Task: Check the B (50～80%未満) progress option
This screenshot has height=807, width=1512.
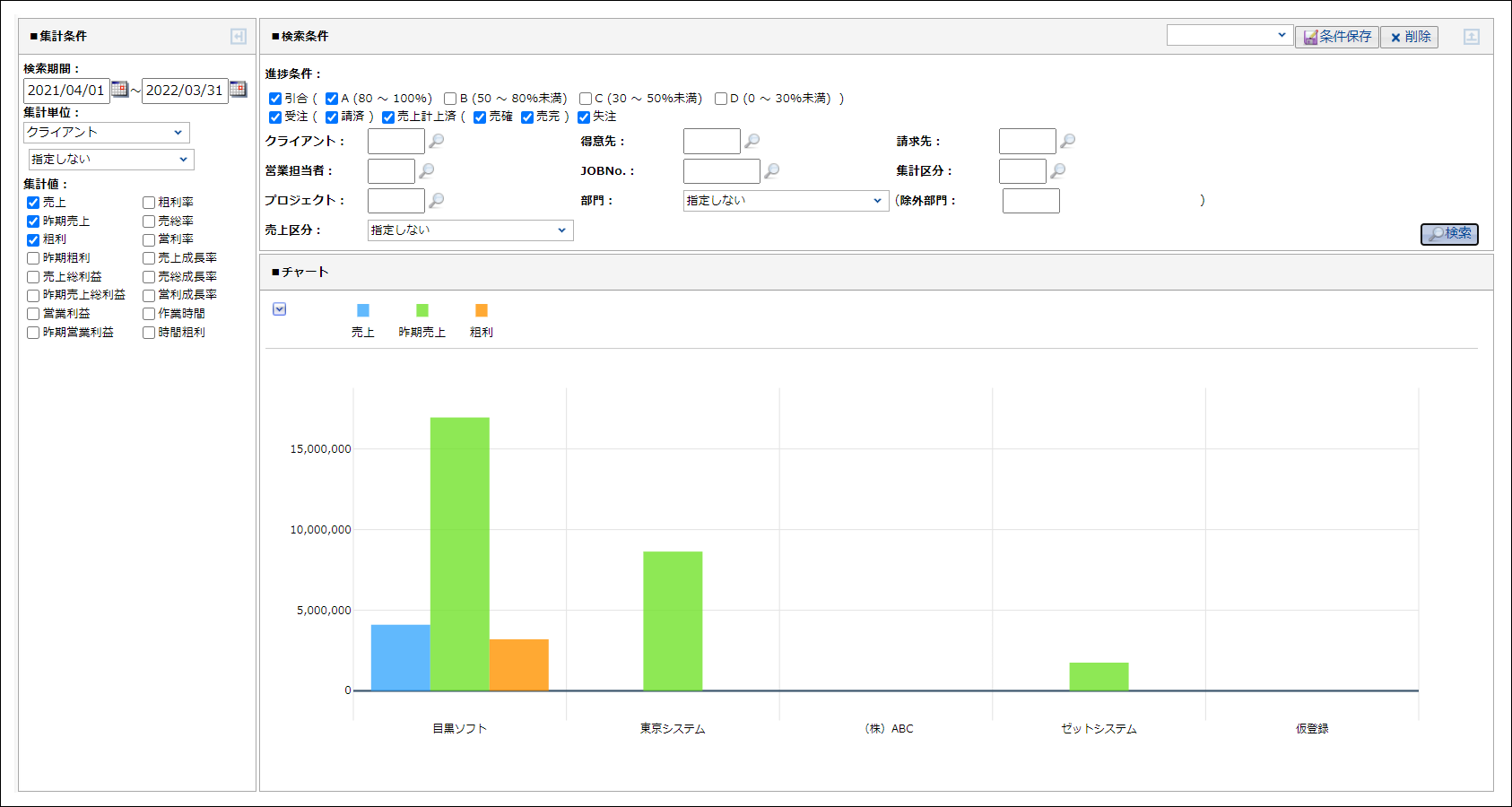Action: (x=450, y=99)
